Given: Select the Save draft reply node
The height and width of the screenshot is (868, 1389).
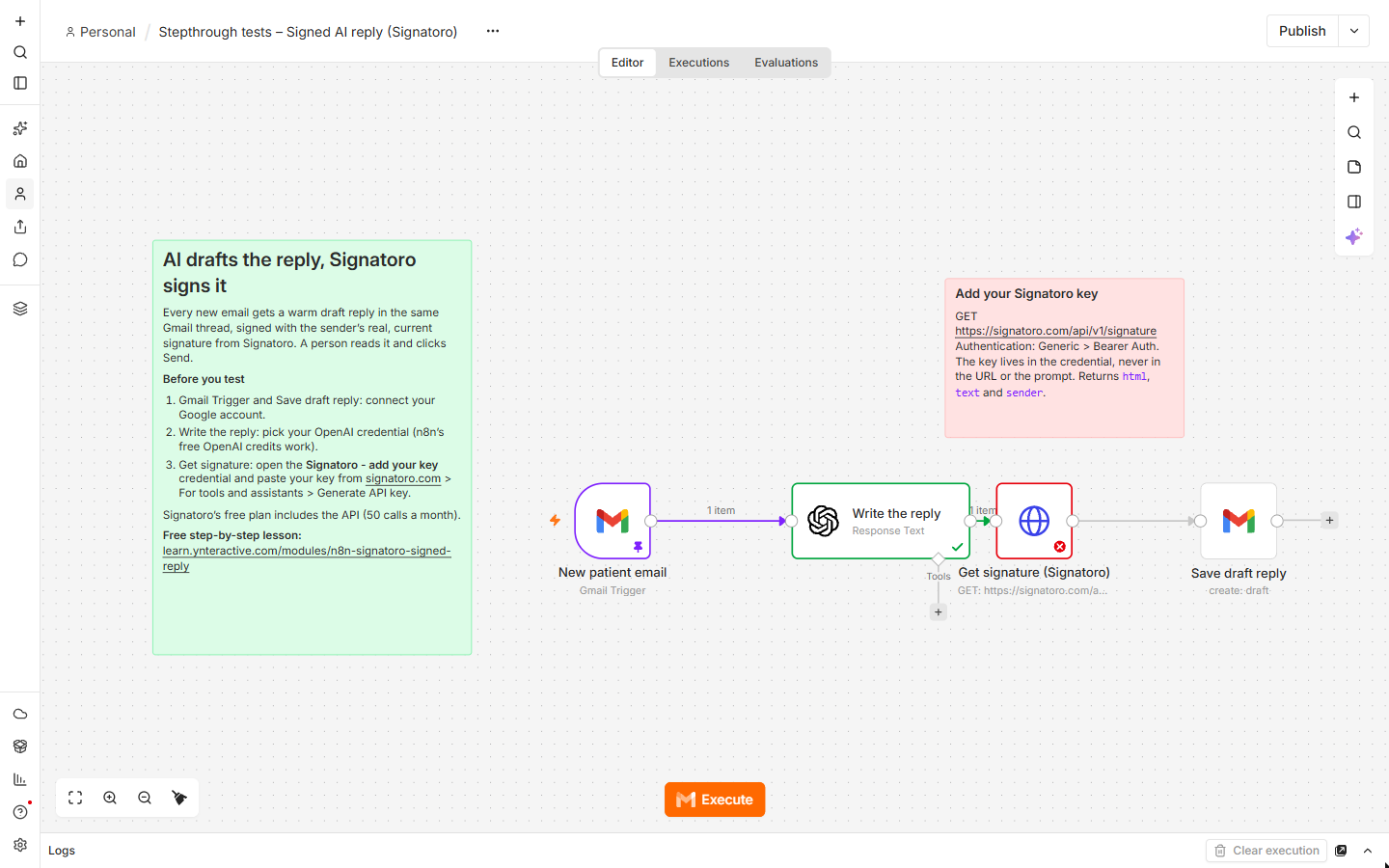Looking at the screenshot, I should click(x=1239, y=520).
